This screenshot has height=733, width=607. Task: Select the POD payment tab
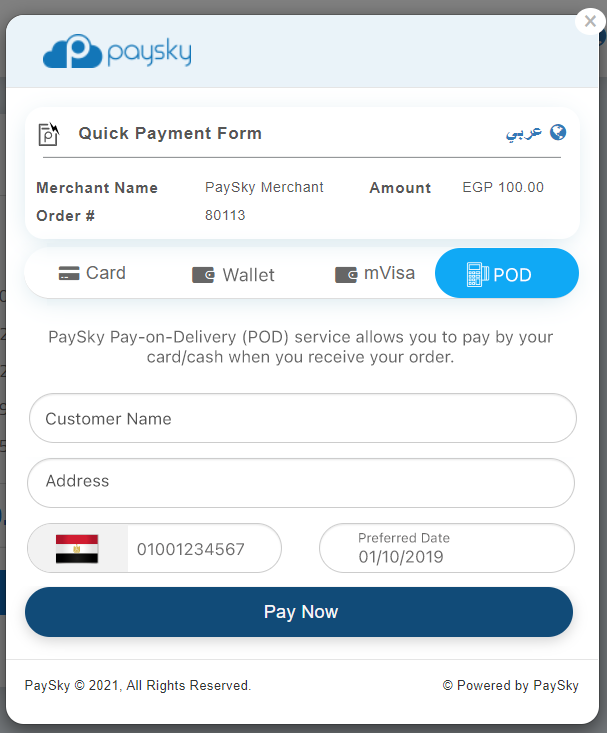tap(507, 273)
